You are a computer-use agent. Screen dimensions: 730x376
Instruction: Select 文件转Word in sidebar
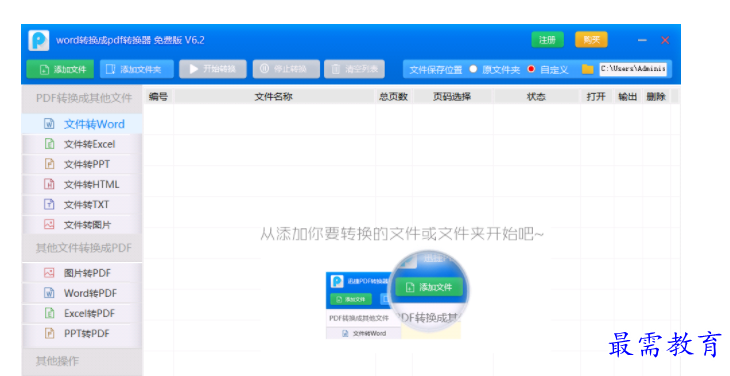pyautogui.click(x=82, y=124)
